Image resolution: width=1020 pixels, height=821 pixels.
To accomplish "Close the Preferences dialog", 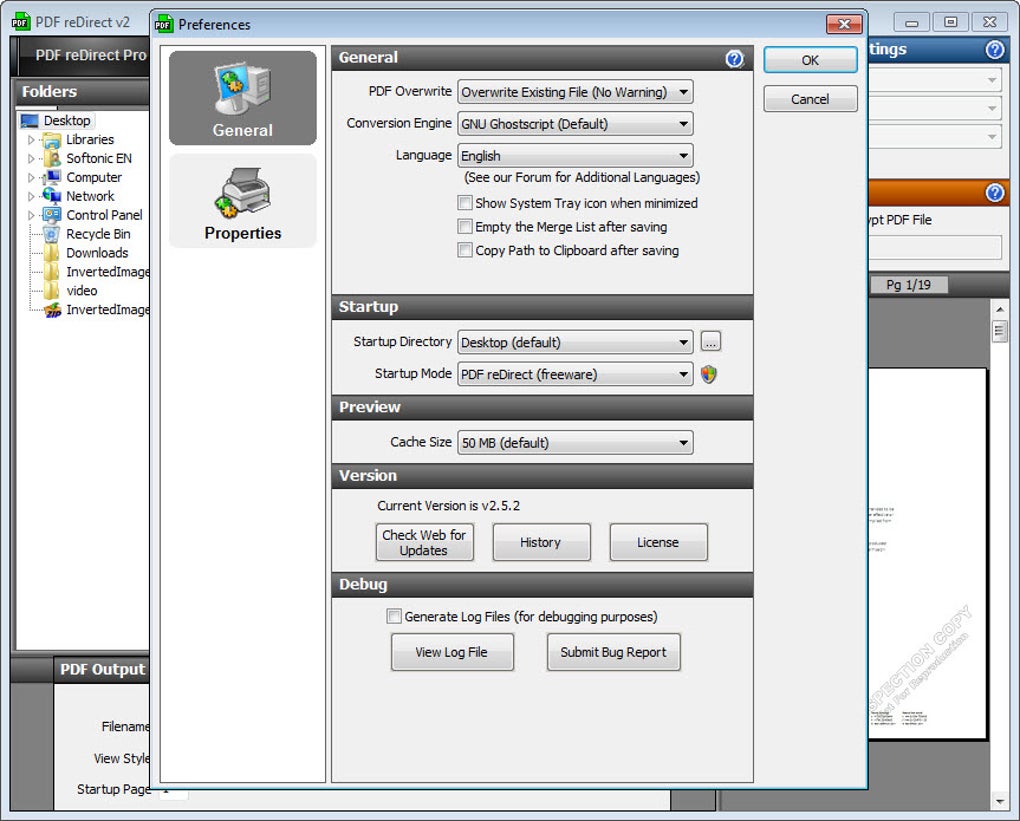I will (x=844, y=24).
